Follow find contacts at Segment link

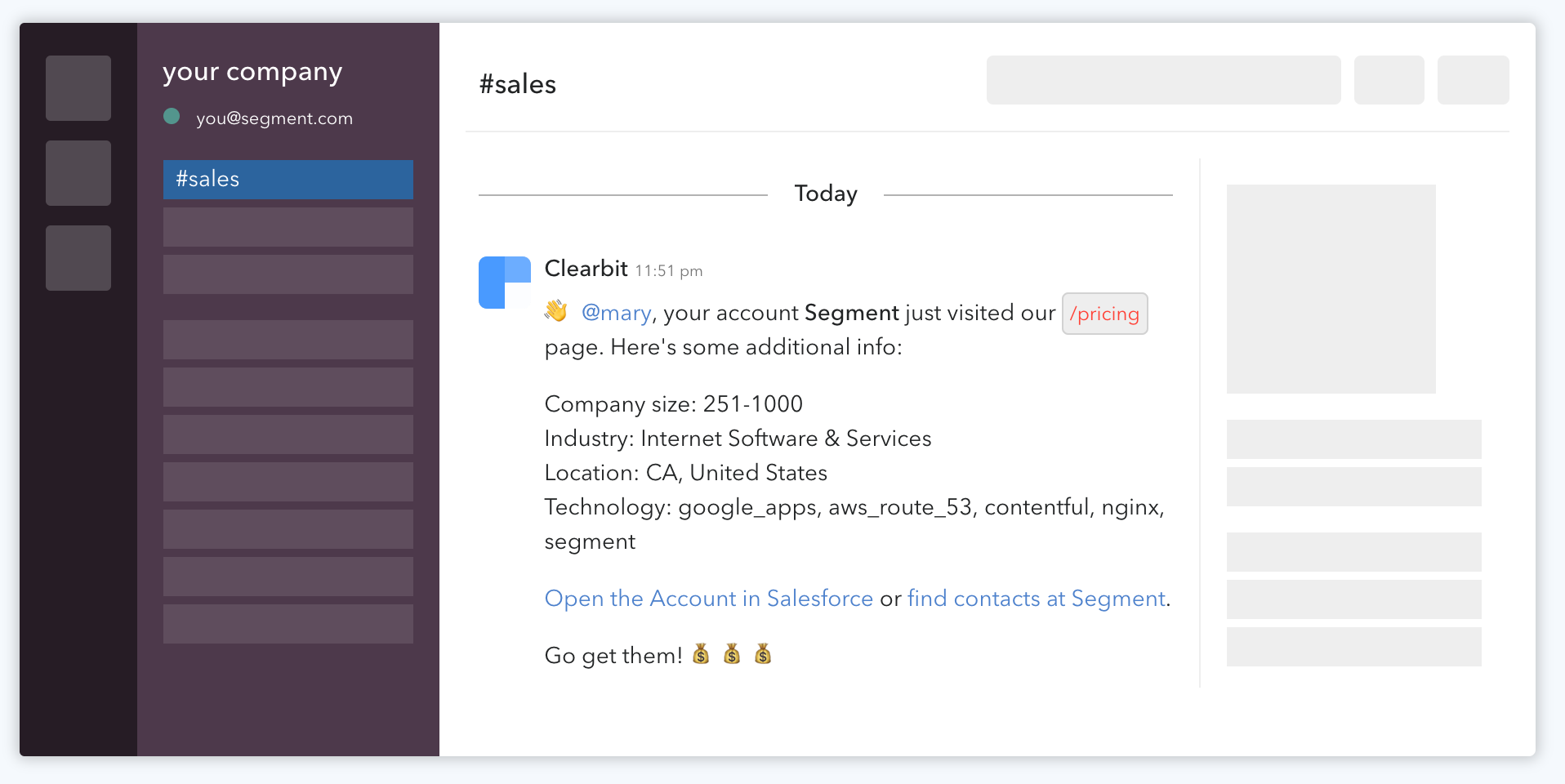(x=1037, y=599)
